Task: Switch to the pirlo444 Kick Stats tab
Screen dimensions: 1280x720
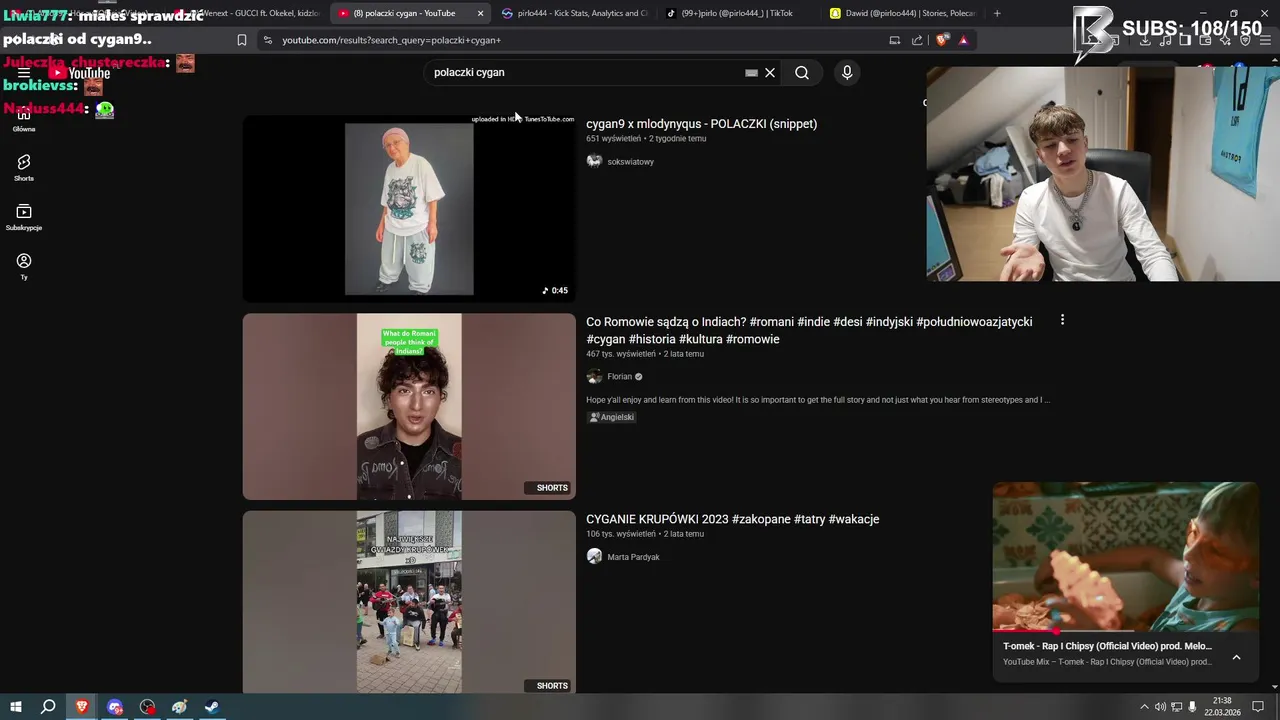Action: 575,13
